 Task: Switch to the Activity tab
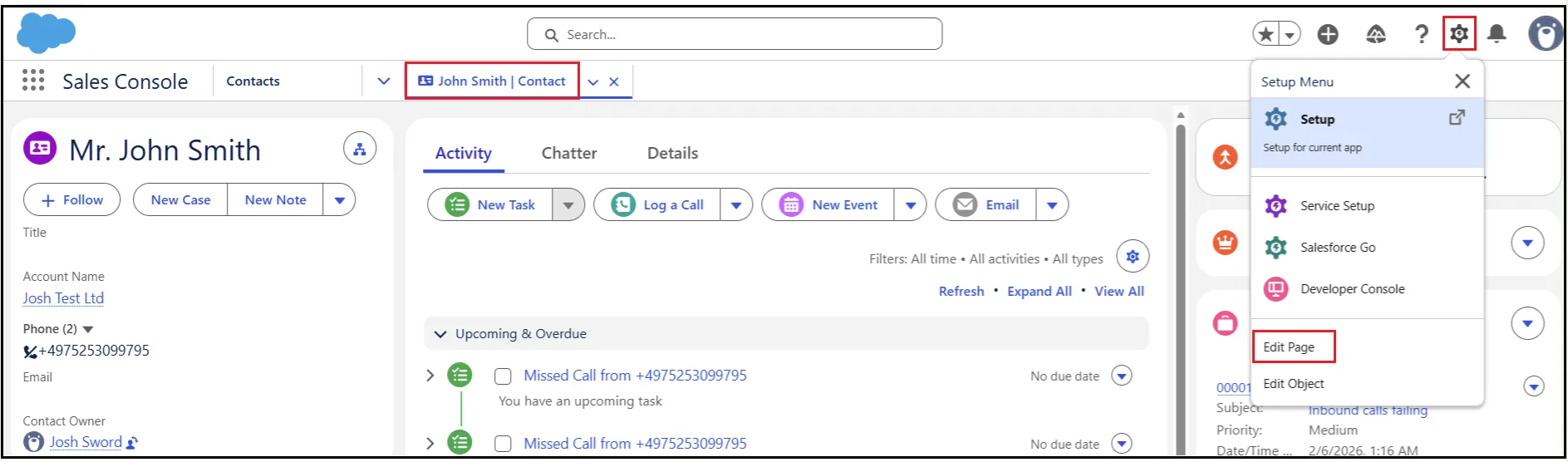(x=464, y=153)
